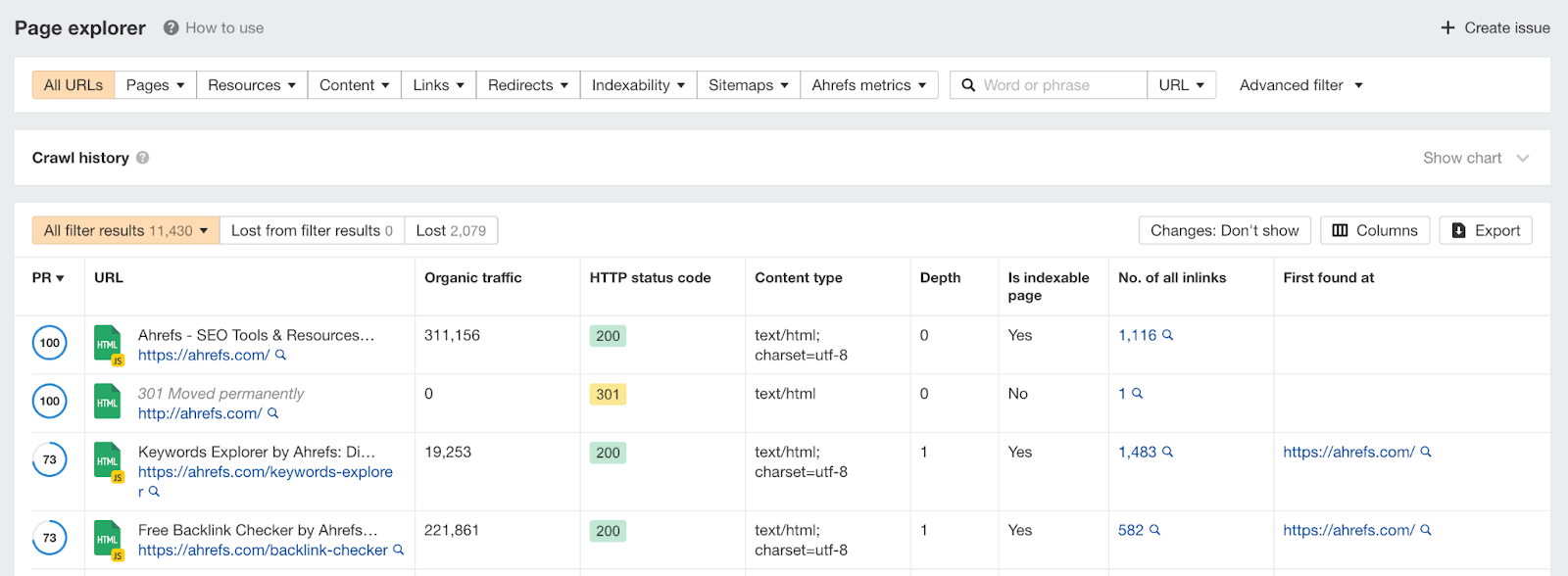Switch to Lost from filter results tab

click(x=313, y=230)
